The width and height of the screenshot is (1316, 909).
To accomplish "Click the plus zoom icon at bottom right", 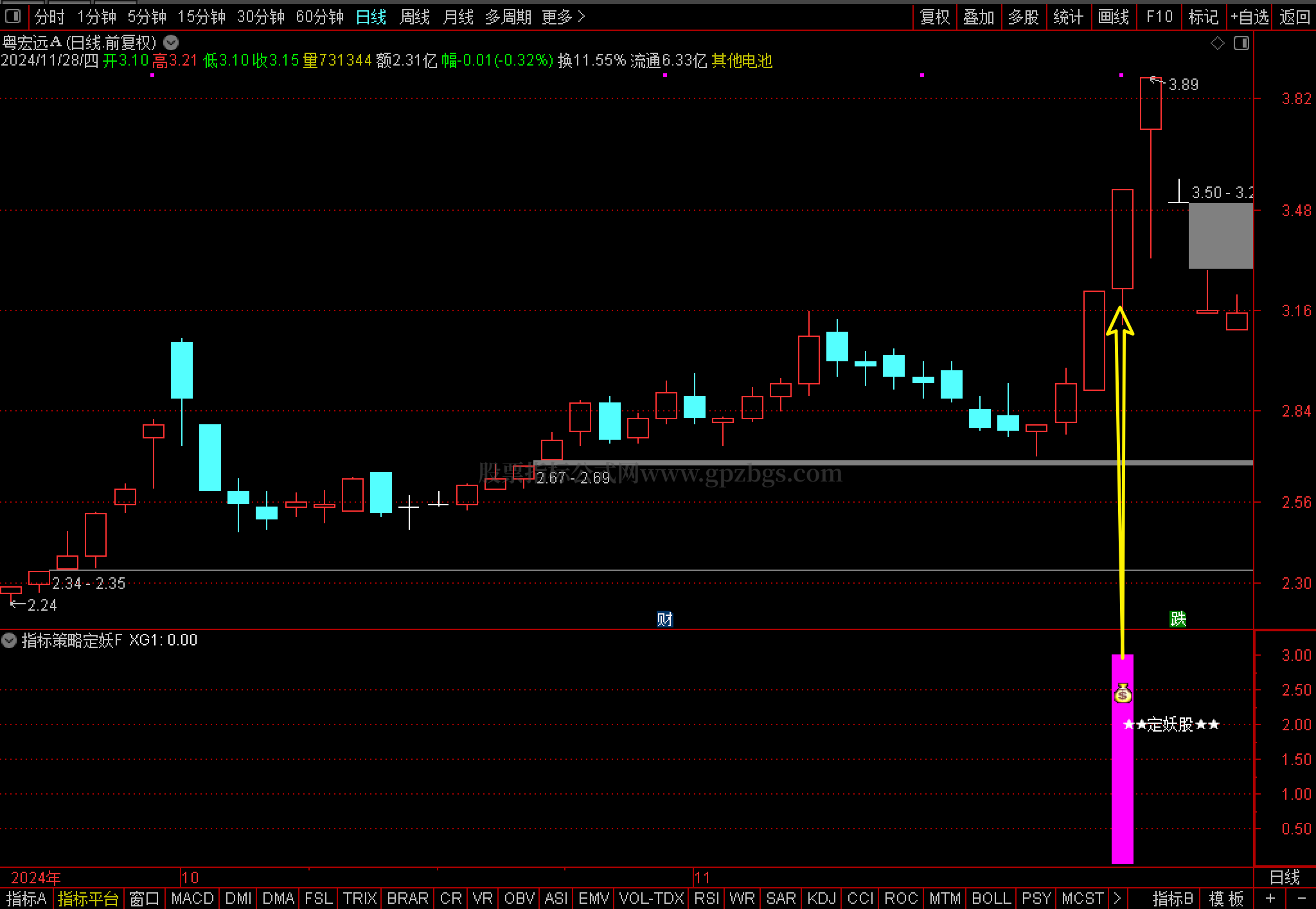I will [x=1270, y=898].
